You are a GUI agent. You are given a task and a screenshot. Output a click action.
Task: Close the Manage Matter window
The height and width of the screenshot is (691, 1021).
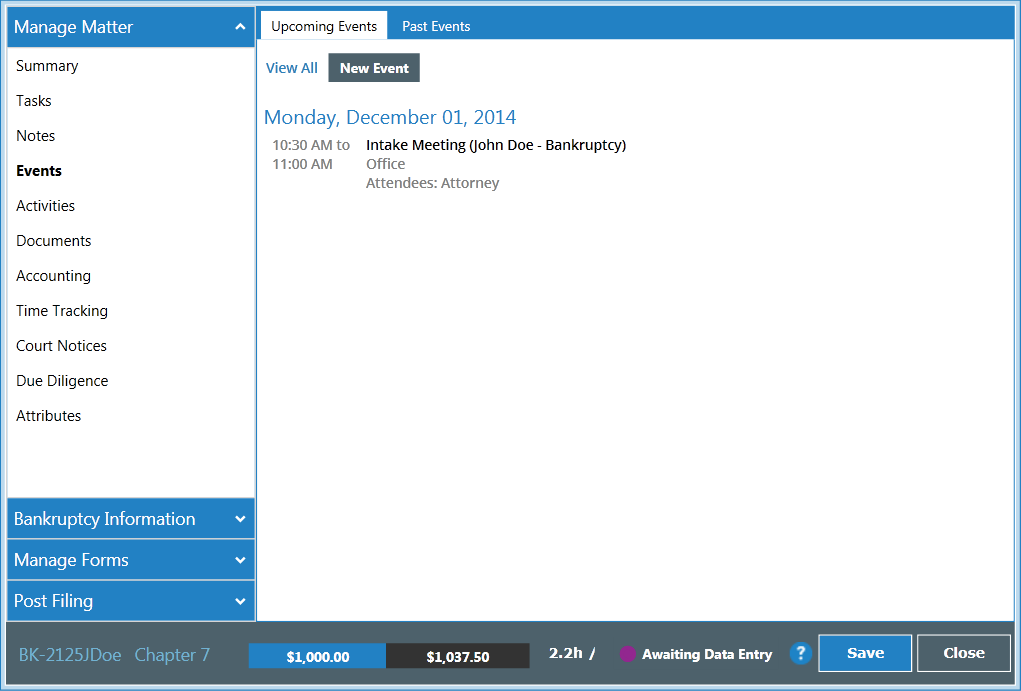pos(963,652)
